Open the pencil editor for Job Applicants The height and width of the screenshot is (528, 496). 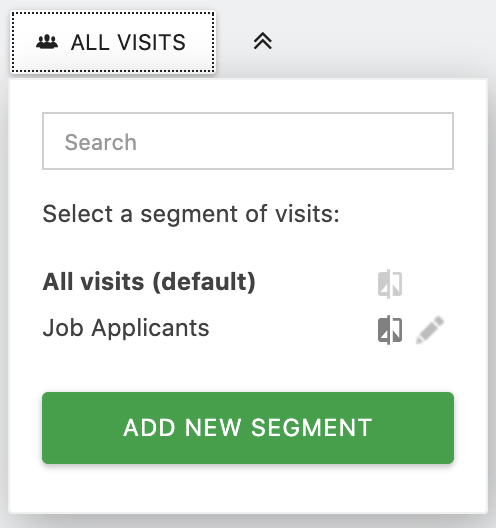[430, 330]
